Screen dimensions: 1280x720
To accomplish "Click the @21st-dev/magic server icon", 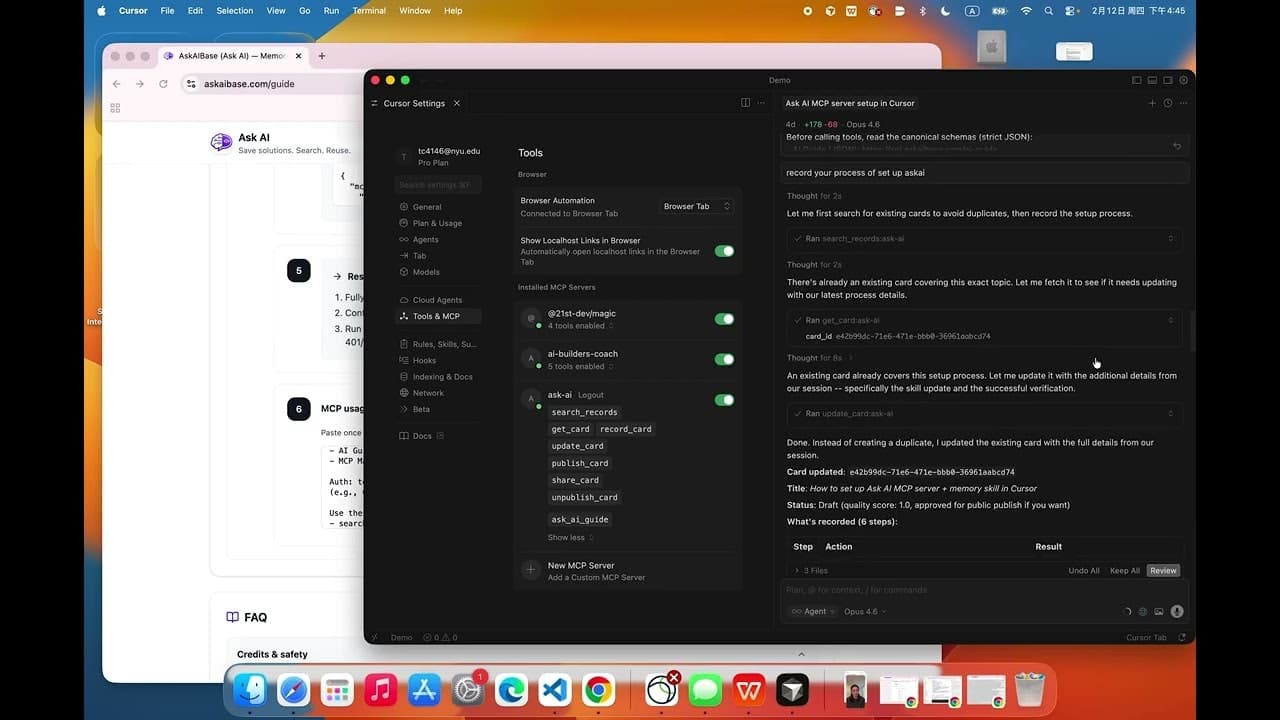I will point(531,319).
